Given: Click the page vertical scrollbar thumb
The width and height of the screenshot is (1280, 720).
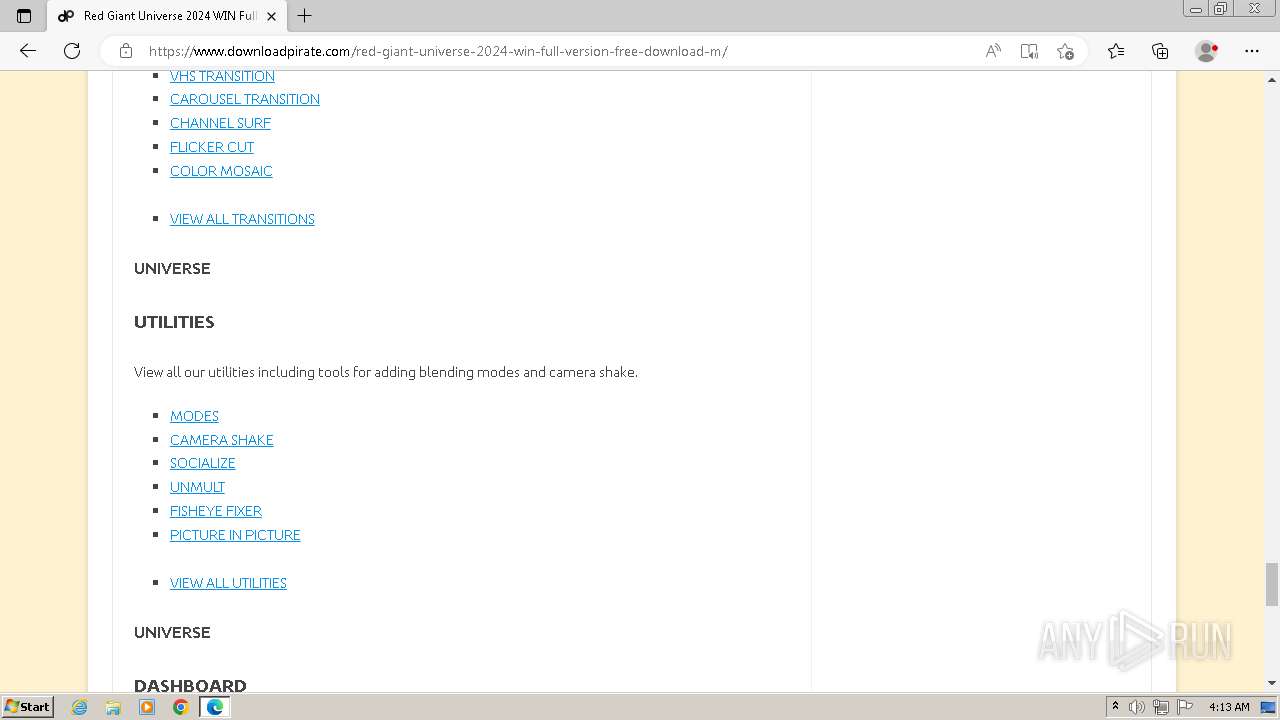Looking at the screenshot, I should point(1272,584).
